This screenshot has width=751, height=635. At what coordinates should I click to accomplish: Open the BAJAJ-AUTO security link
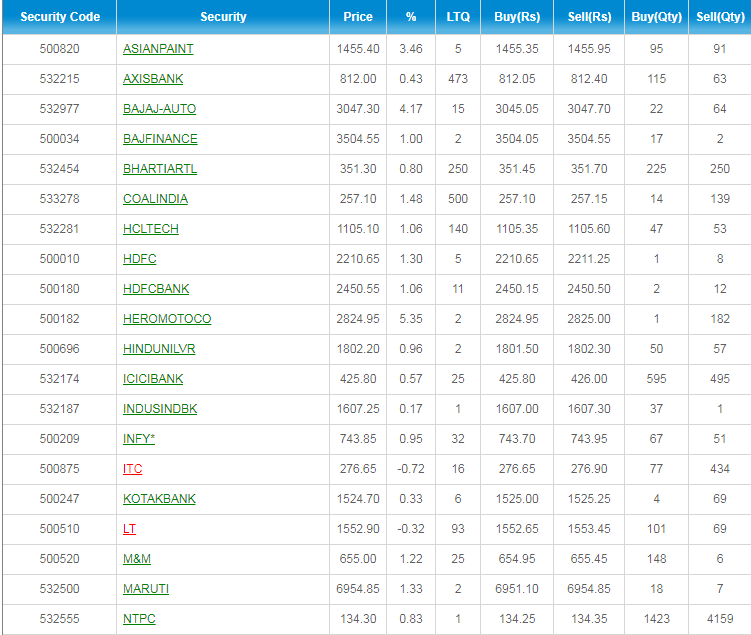(159, 109)
